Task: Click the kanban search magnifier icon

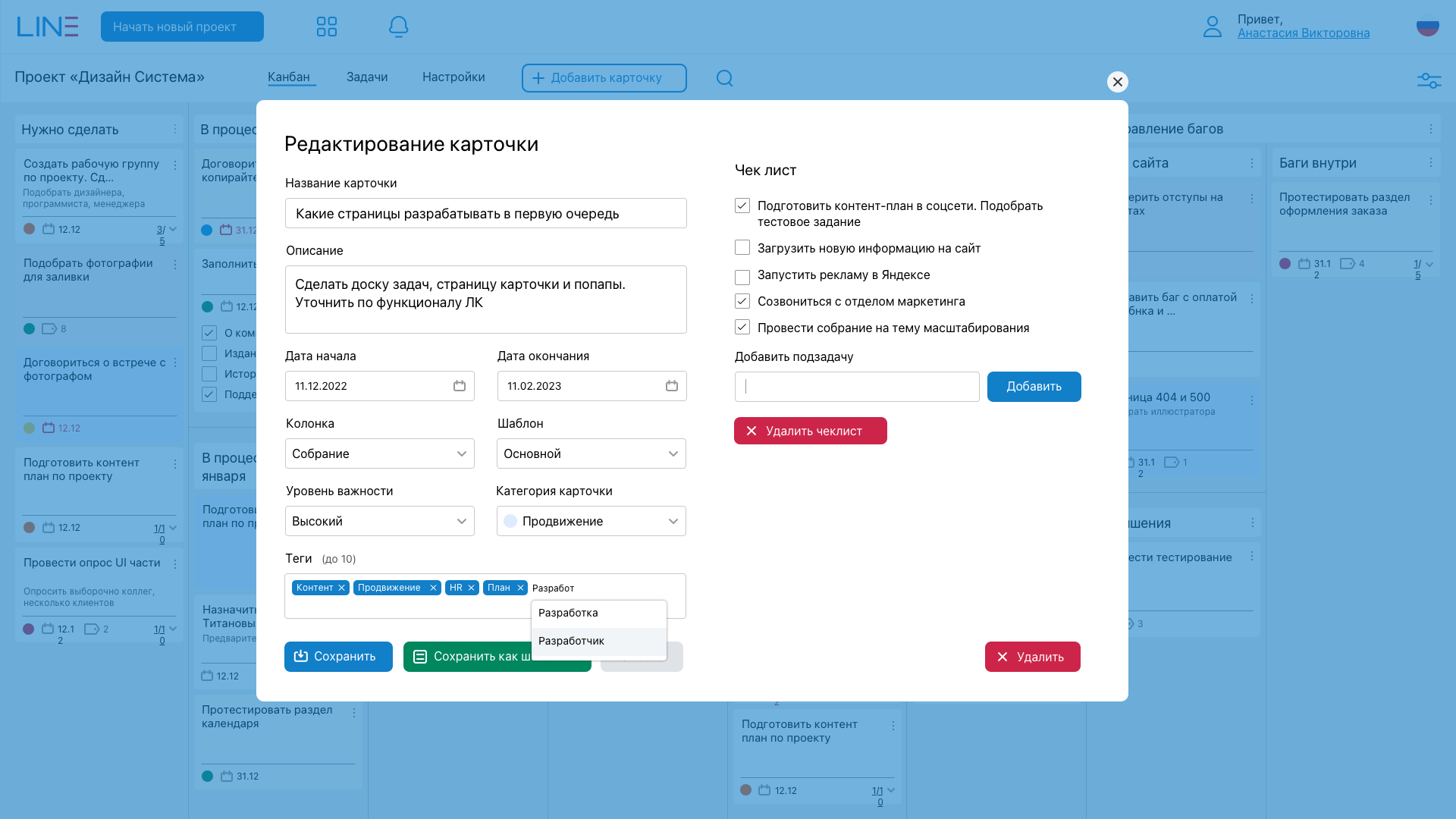Action: click(x=724, y=78)
